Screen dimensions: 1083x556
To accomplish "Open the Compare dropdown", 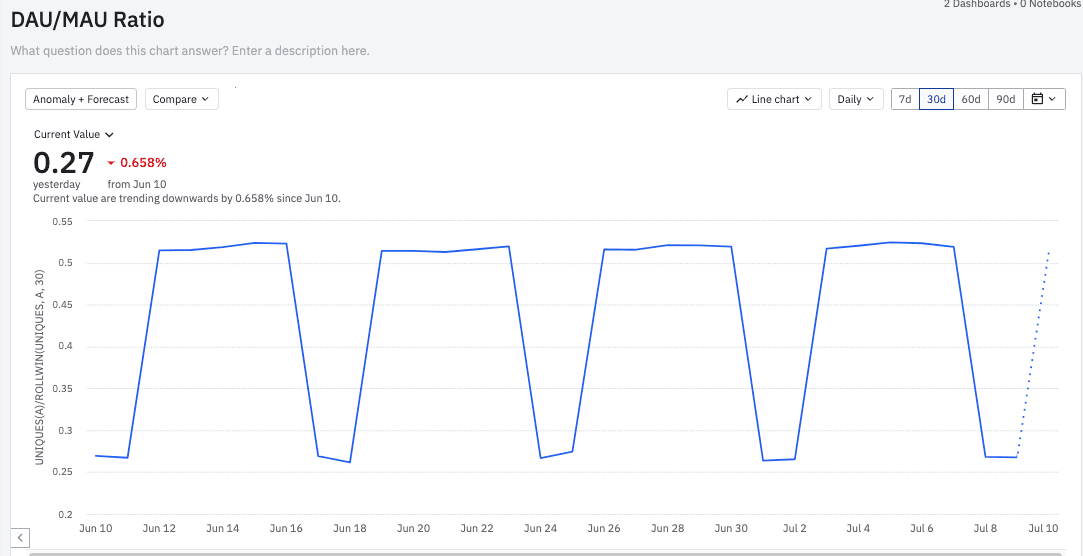I will (x=181, y=99).
